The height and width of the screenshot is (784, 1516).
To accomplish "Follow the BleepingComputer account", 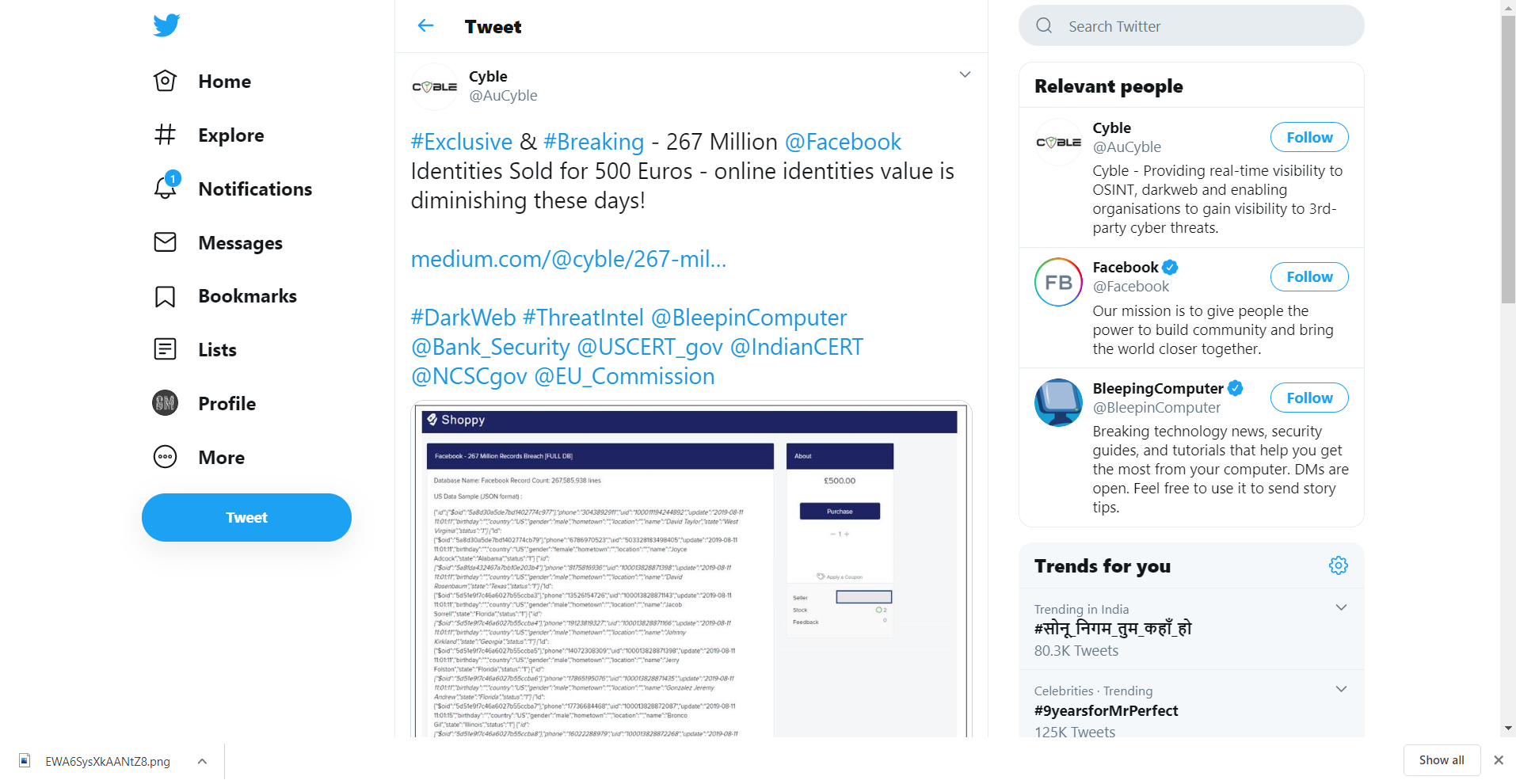I will 1308,398.
